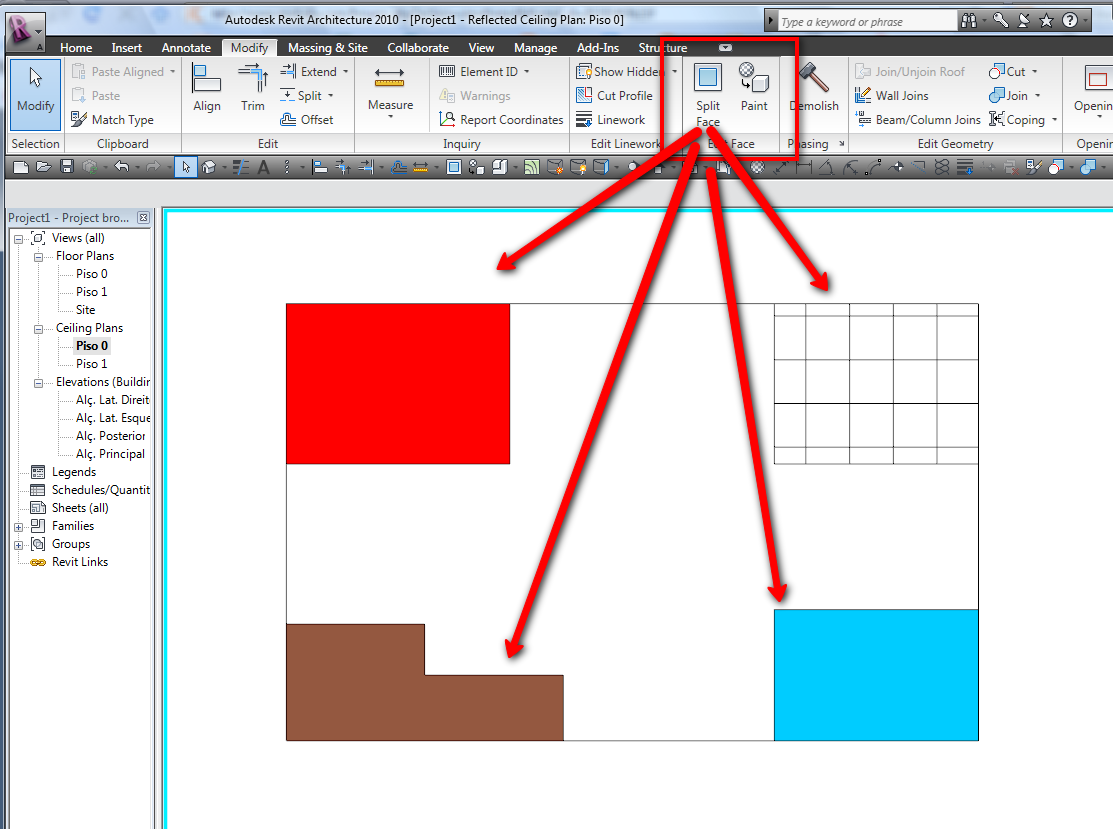The height and width of the screenshot is (829, 1113).
Task: Expand the Families tree node
Action: point(18,527)
